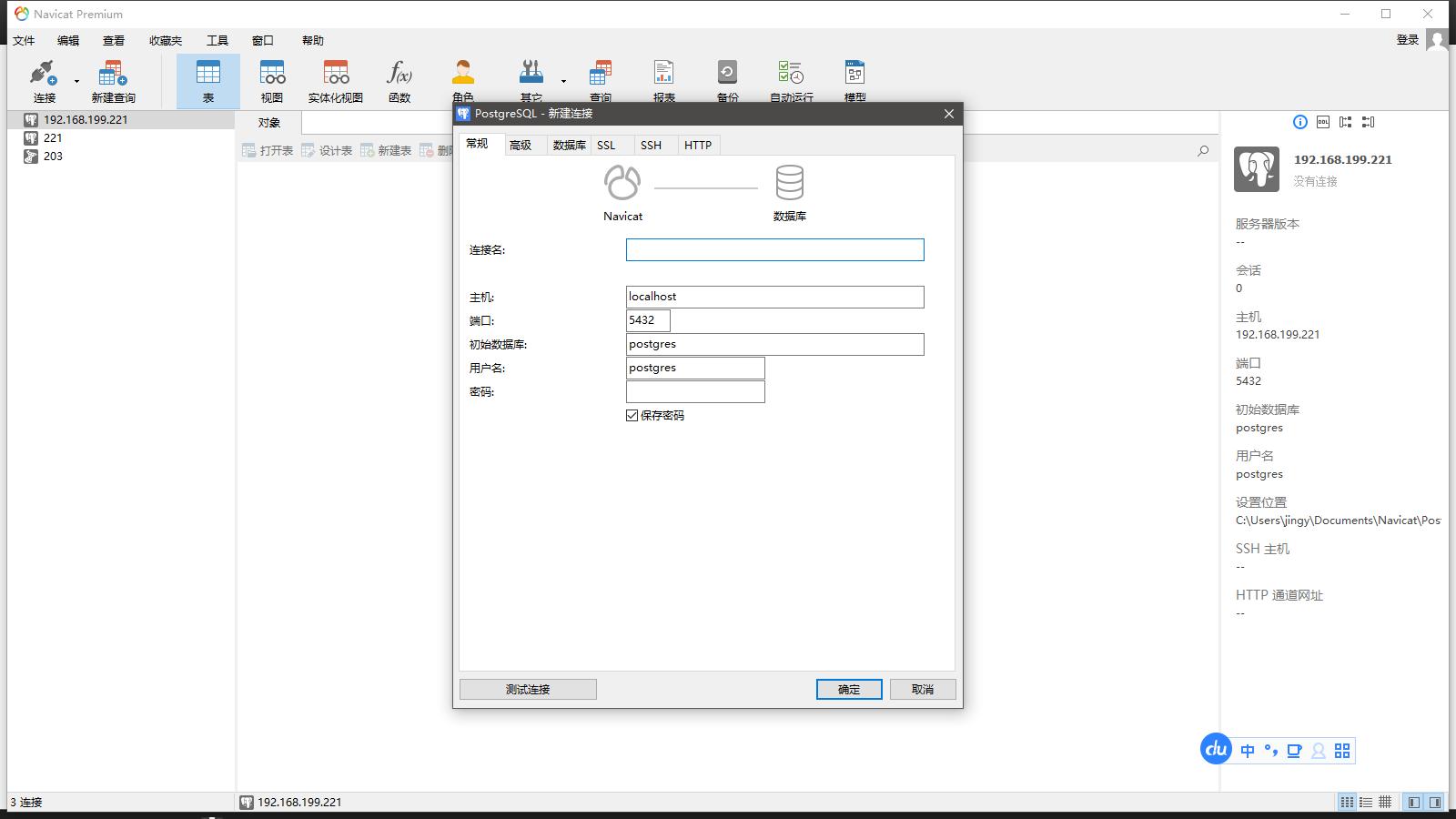Open the 查看 menu
The width and height of the screenshot is (1456, 819).
pyautogui.click(x=114, y=40)
